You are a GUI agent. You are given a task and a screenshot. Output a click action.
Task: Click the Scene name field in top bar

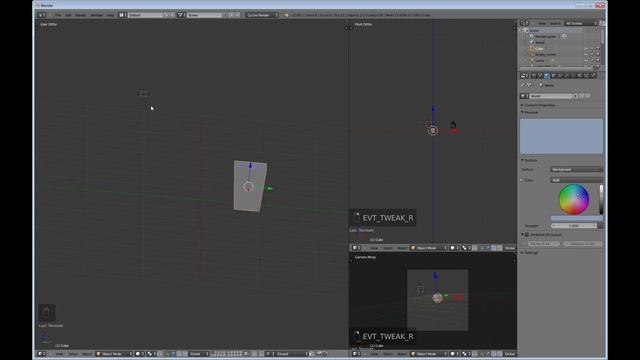pos(204,15)
